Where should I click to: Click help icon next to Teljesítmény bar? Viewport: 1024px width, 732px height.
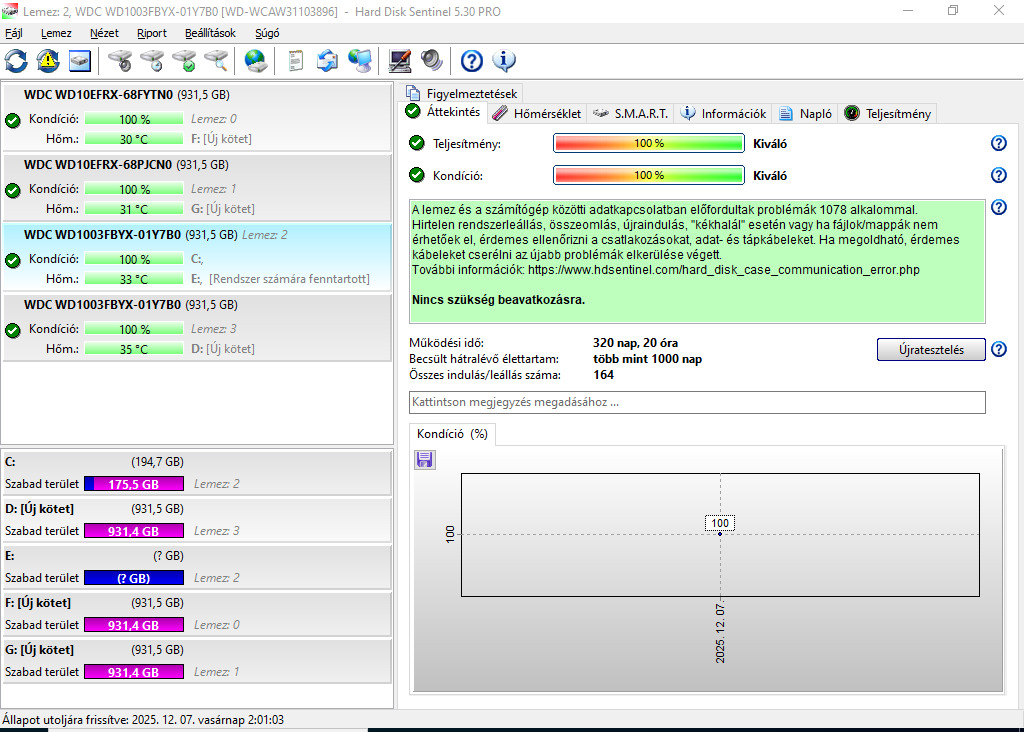999,143
